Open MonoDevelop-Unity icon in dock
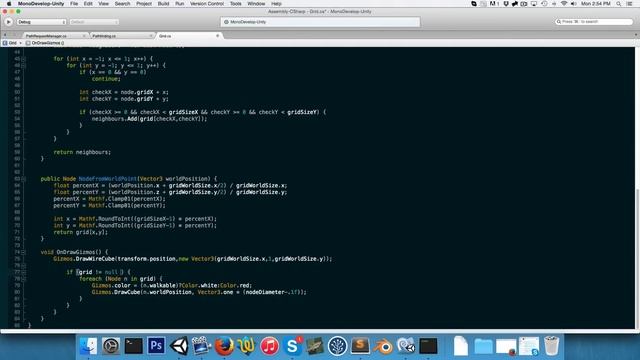The image size is (640, 360). tap(406, 346)
